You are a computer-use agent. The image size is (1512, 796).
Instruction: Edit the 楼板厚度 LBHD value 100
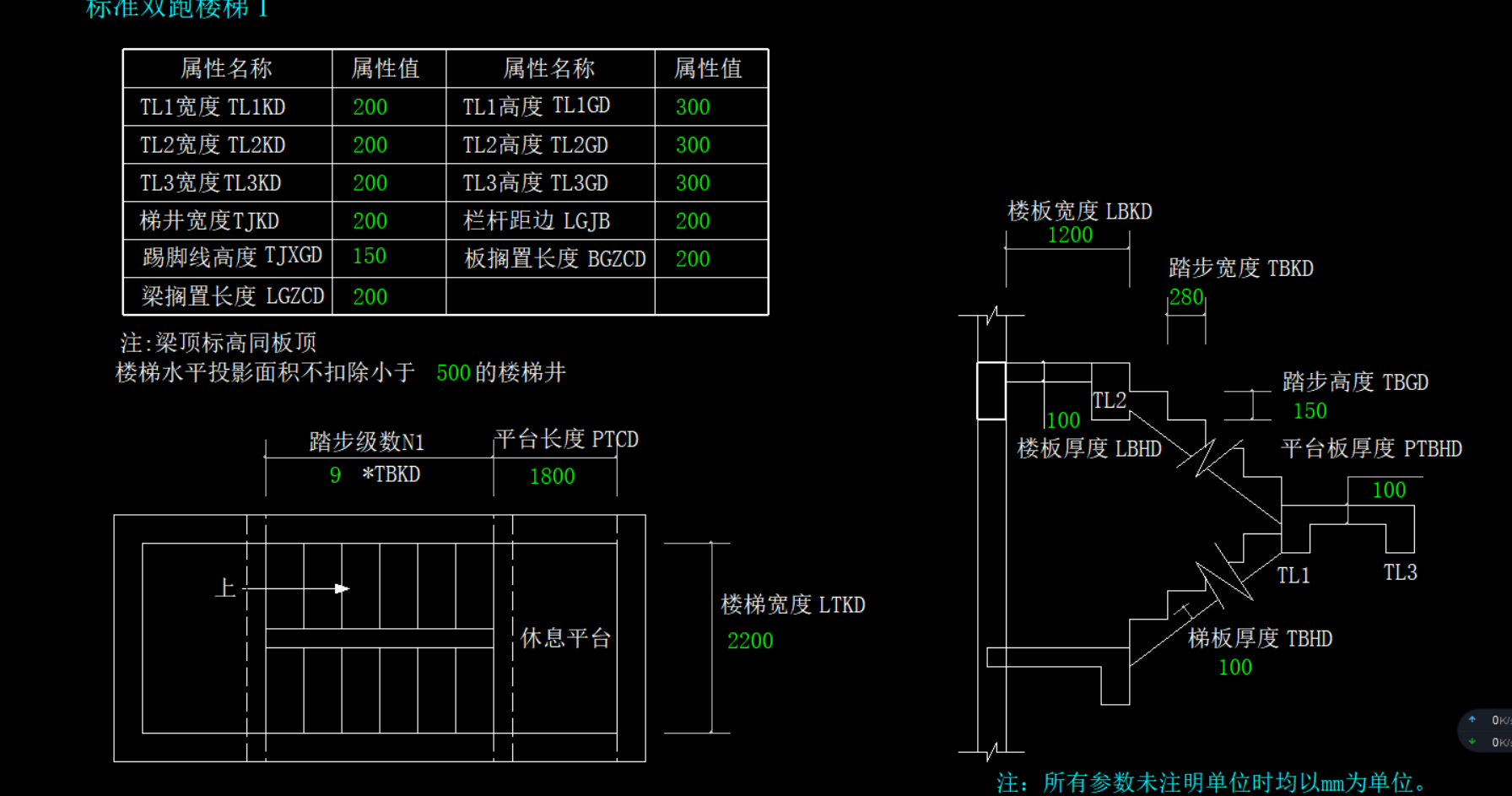[1063, 420]
